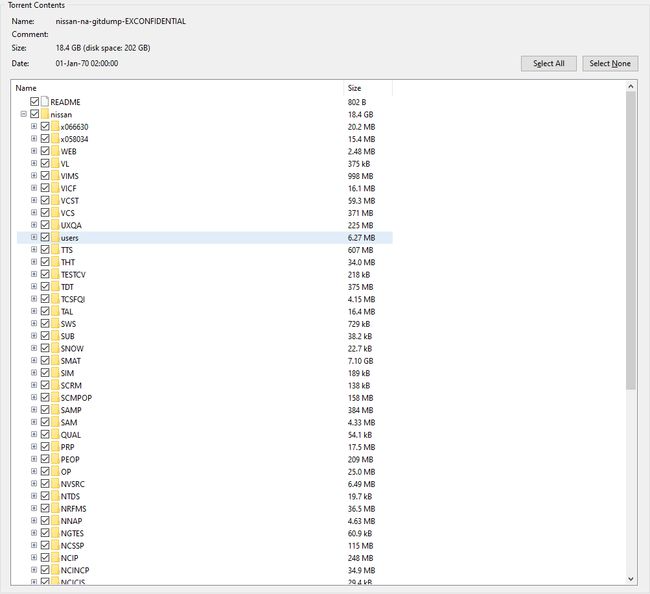Disable the SCMPOP folder checkbox

pos(45,398)
